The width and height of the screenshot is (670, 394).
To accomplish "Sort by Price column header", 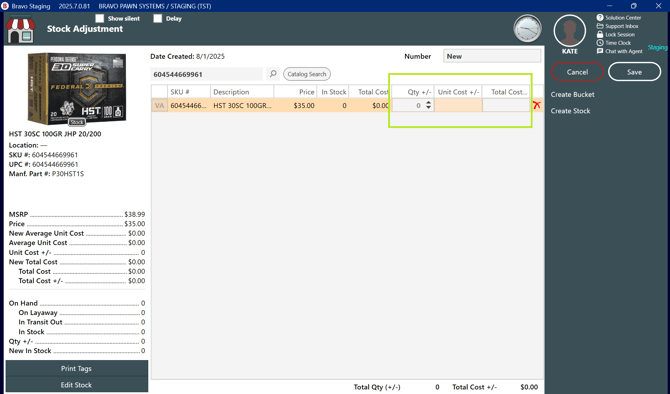I will [x=296, y=92].
